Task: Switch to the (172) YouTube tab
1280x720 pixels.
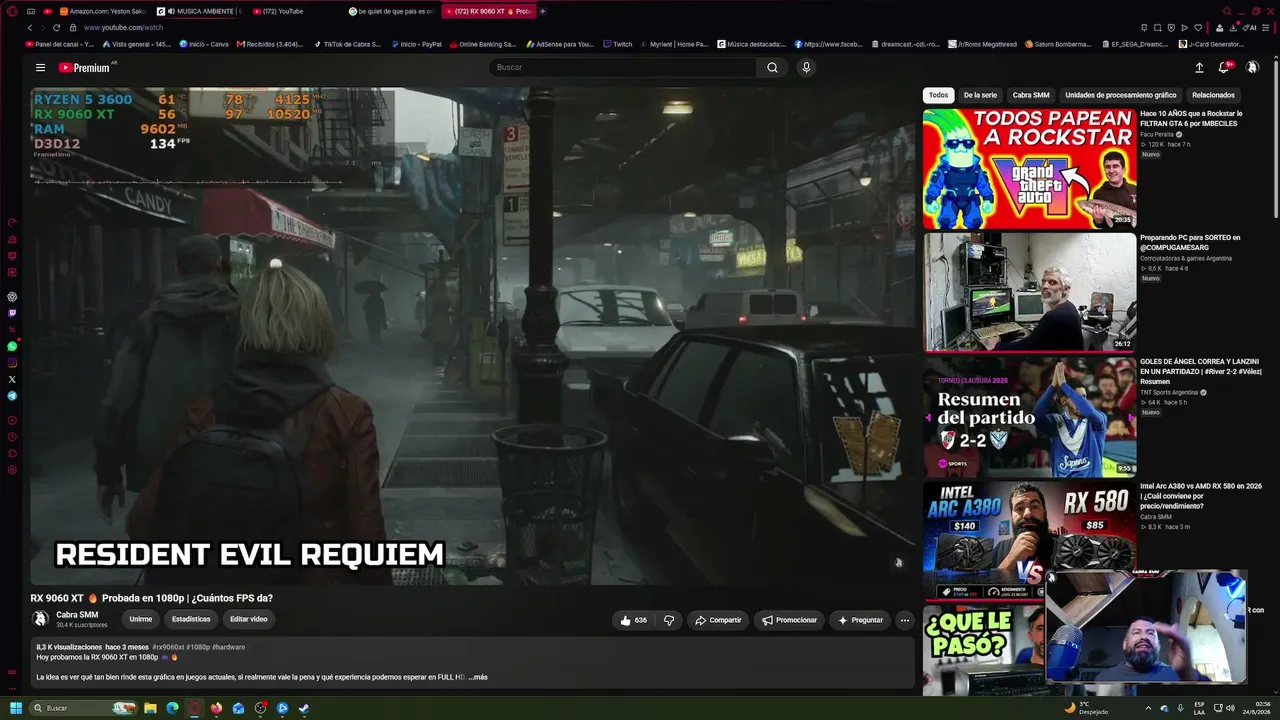Action: pyautogui.click(x=296, y=11)
